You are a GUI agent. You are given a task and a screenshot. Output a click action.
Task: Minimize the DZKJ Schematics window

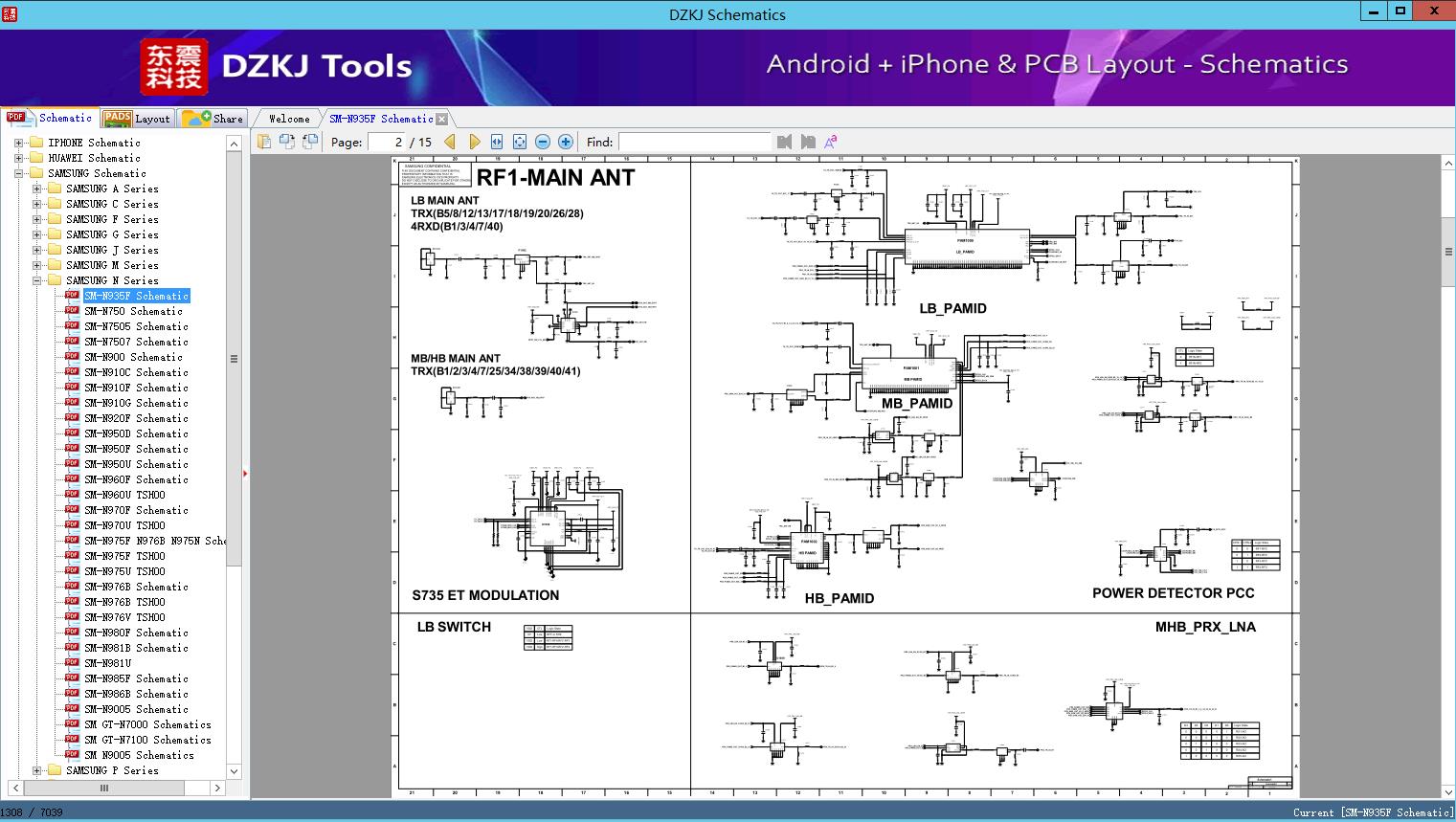pos(1373,11)
